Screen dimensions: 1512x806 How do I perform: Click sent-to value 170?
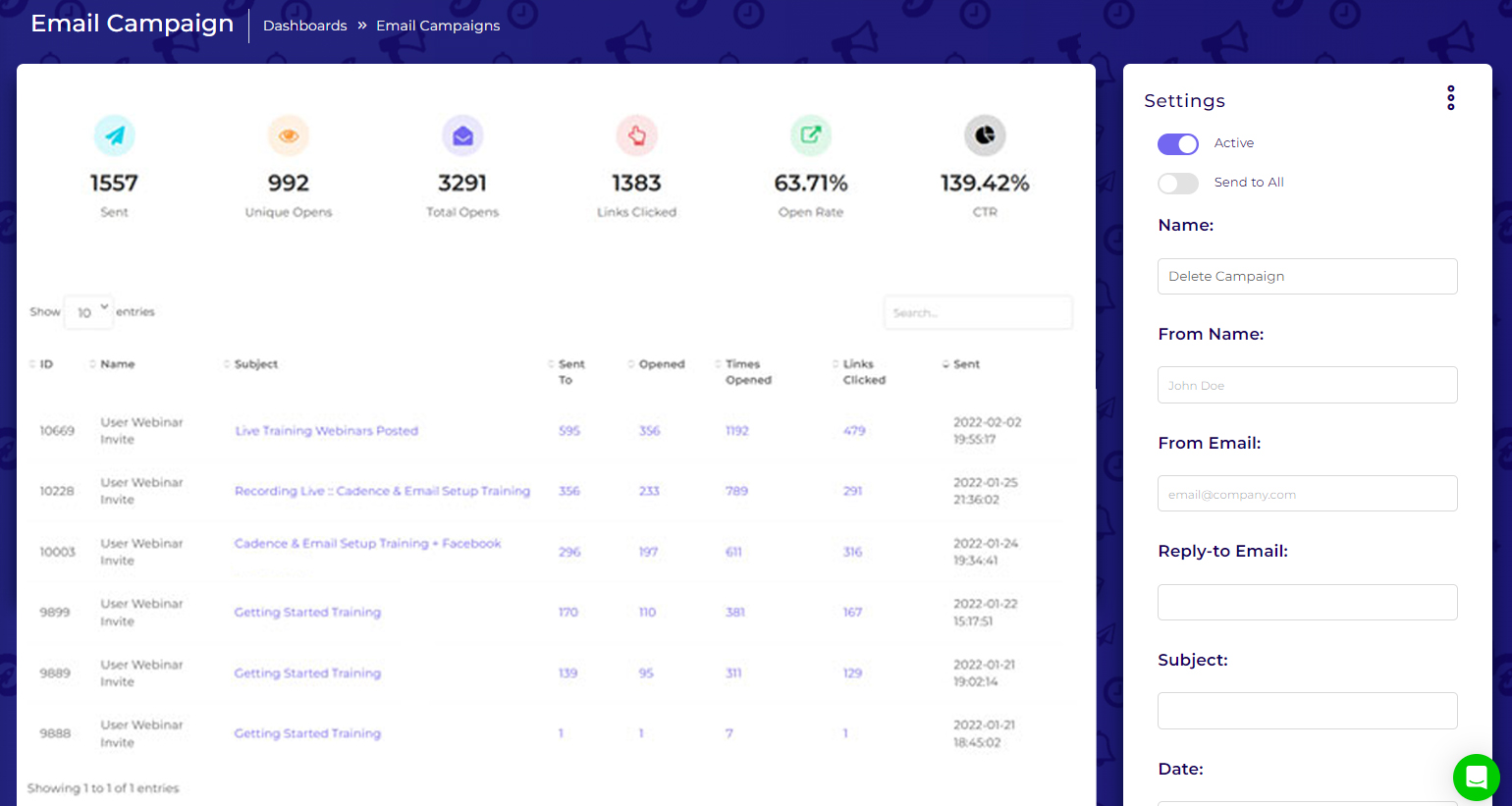pyautogui.click(x=568, y=613)
